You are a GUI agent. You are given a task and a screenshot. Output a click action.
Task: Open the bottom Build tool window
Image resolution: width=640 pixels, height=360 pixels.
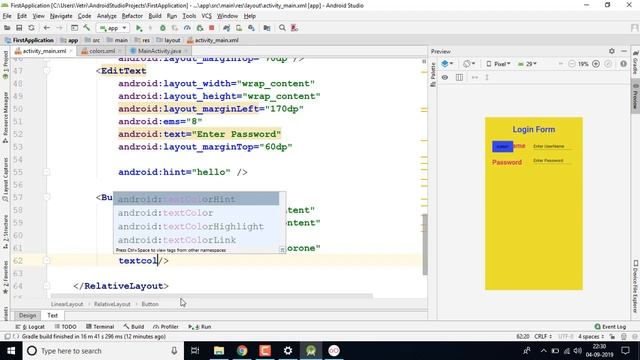[x=134, y=327]
